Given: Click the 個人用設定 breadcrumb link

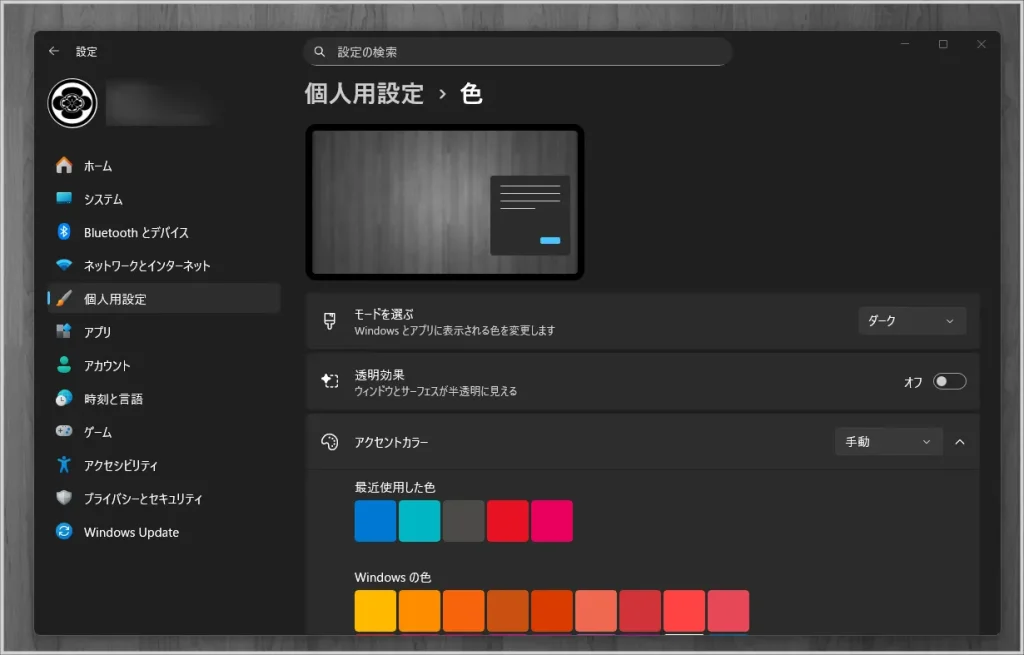Looking at the screenshot, I should click(x=364, y=94).
